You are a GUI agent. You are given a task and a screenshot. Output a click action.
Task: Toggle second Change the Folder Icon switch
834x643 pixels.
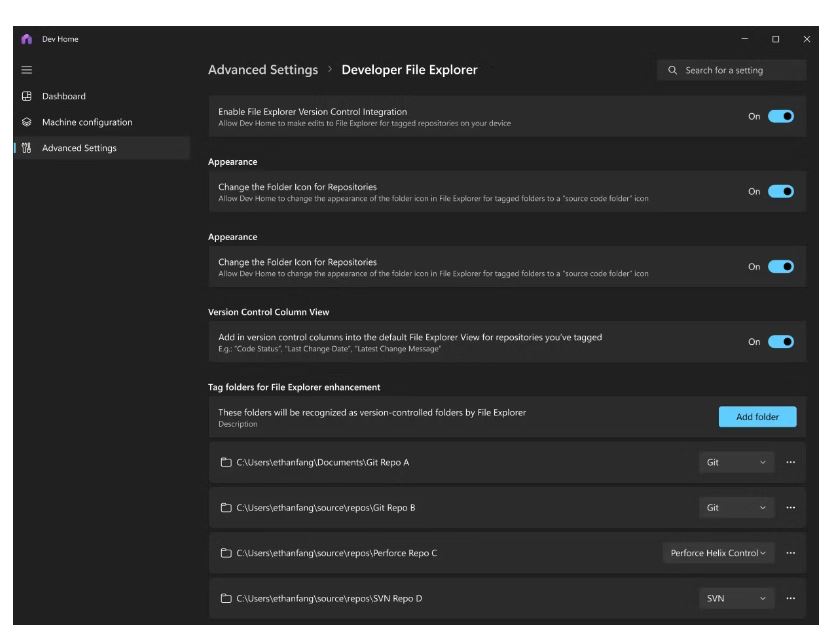coord(781,266)
